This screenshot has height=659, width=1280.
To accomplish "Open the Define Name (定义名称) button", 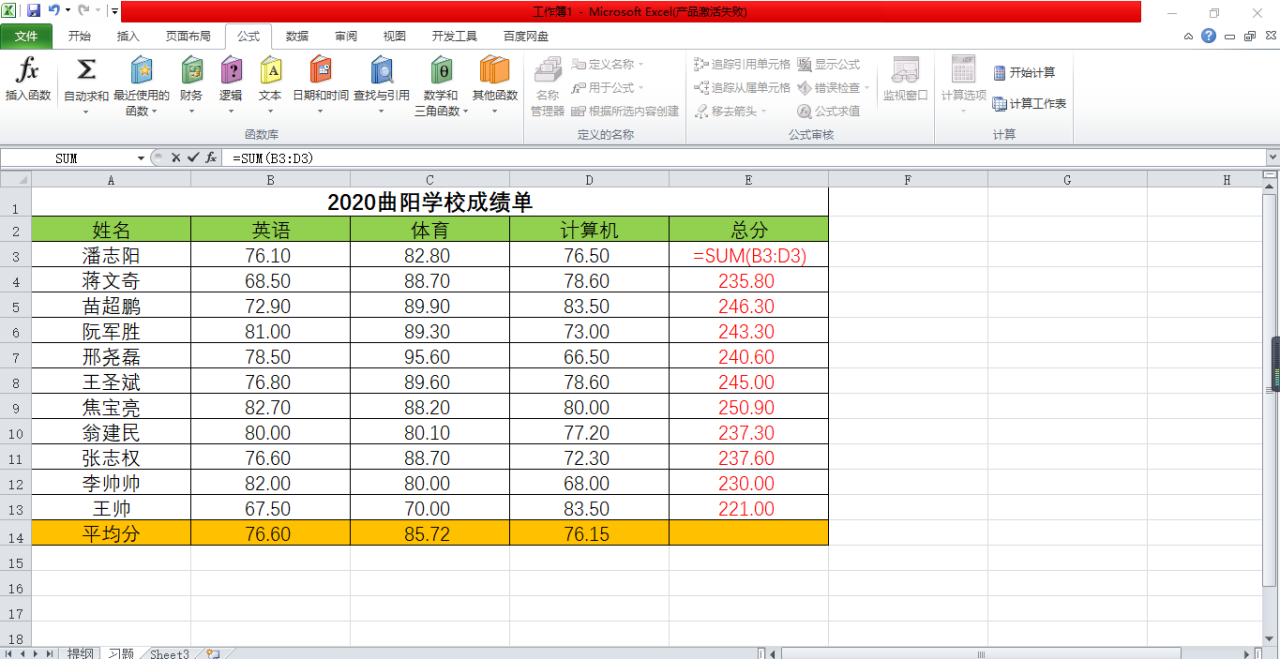I will click(610, 64).
